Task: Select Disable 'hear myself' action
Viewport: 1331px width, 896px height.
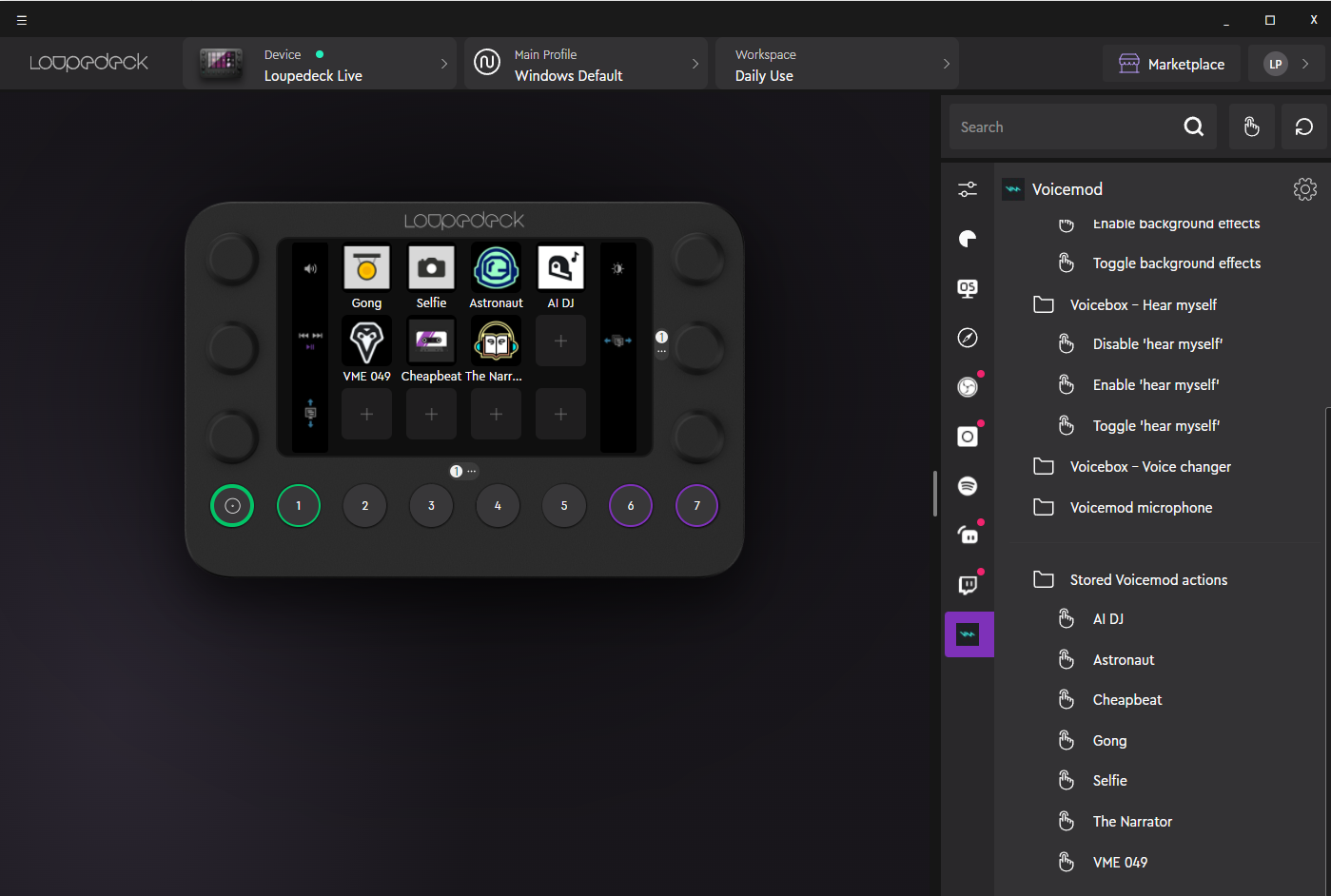Action: [1158, 344]
